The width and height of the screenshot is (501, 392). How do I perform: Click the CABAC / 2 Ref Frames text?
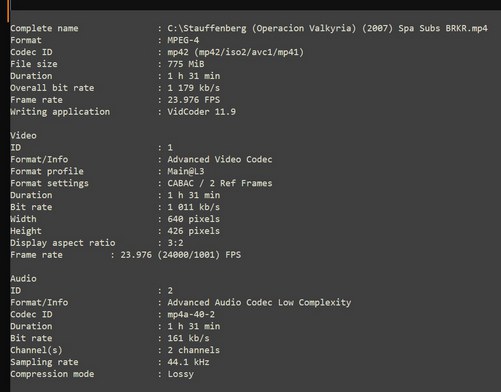point(220,183)
